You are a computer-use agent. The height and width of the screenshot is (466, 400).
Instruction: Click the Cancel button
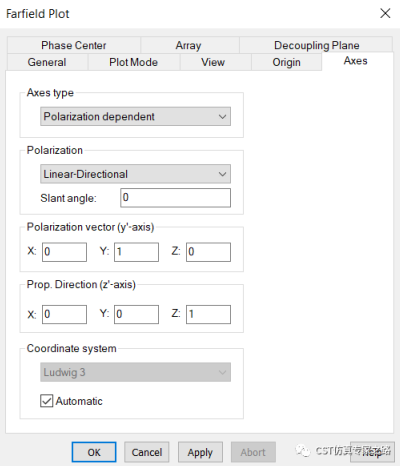click(147, 452)
